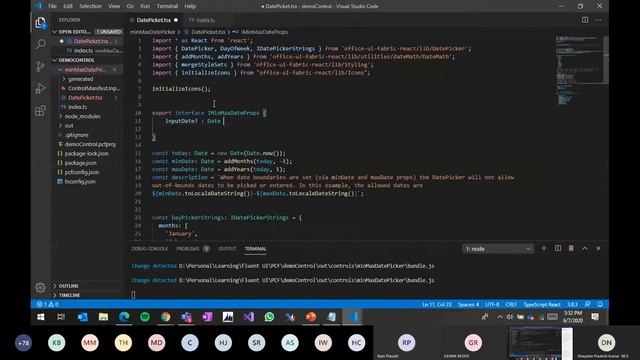Kill the terminal with trash icon

[571, 248]
